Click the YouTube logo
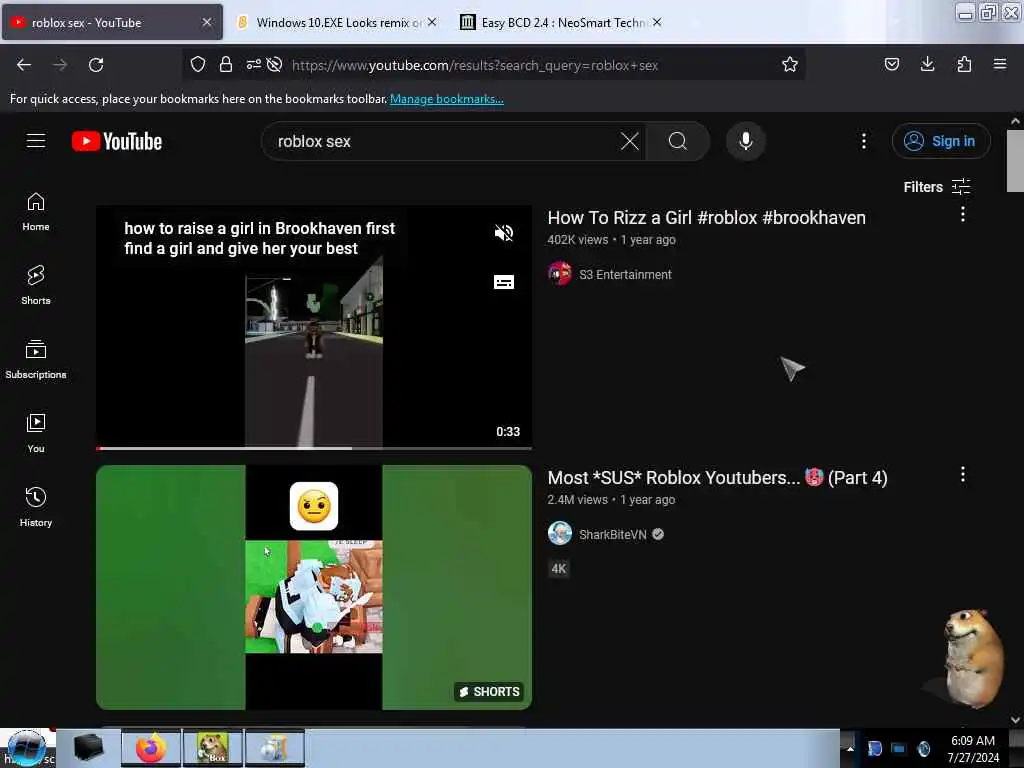Image resolution: width=1024 pixels, height=768 pixels. click(x=117, y=141)
